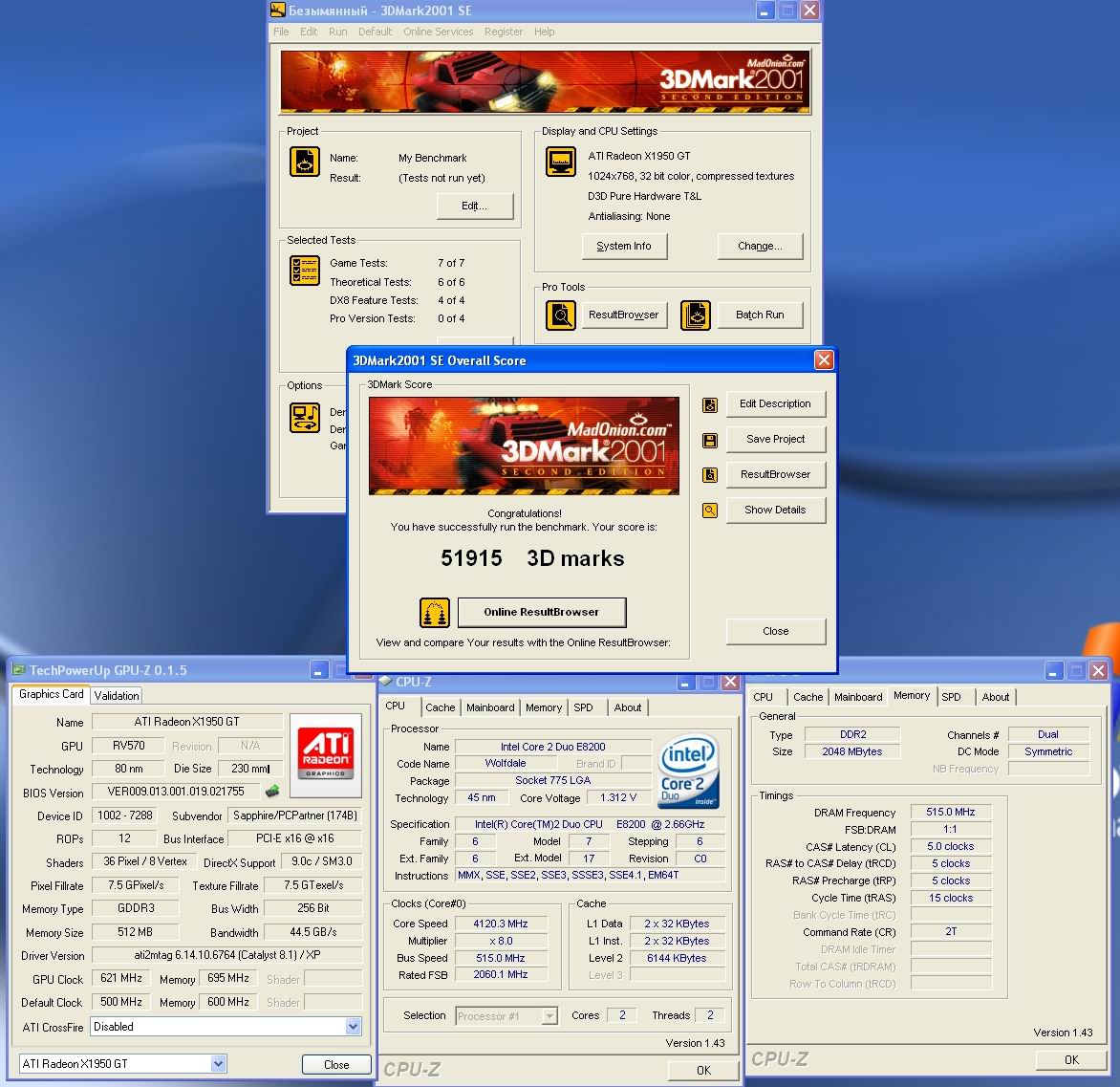Click the Close button in GPU-Z

click(336, 1064)
